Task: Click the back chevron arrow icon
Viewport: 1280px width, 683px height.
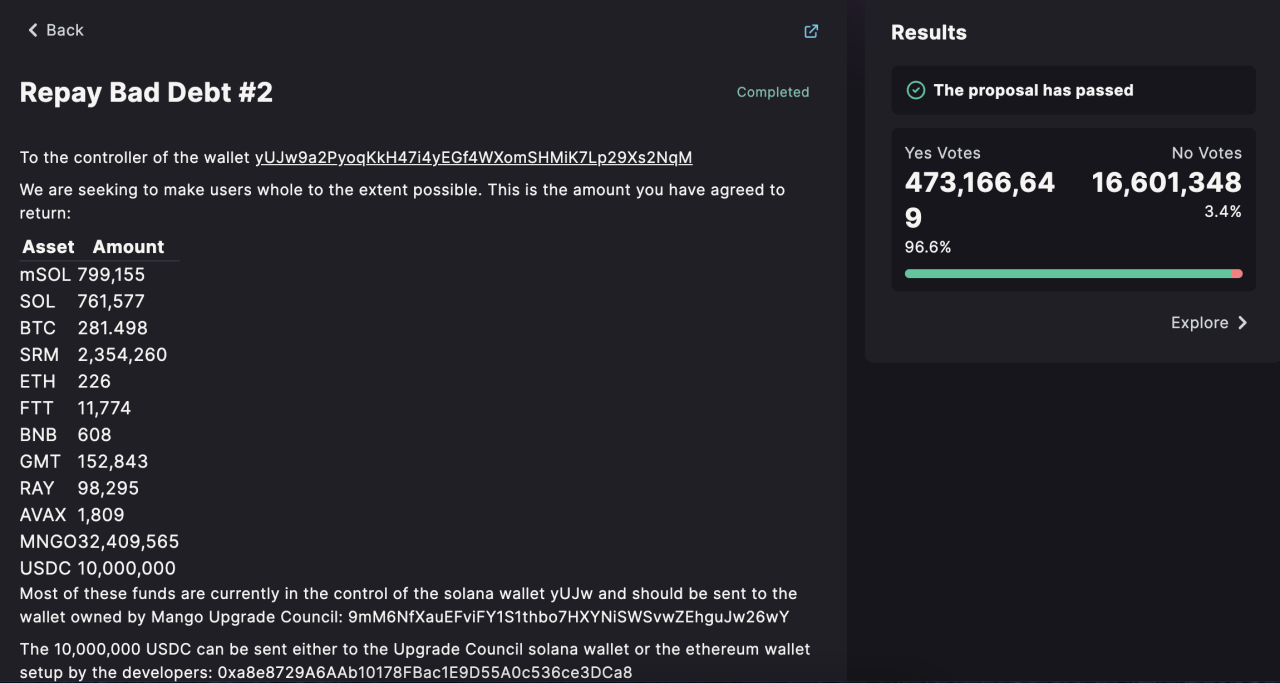Action: point(33,30)
